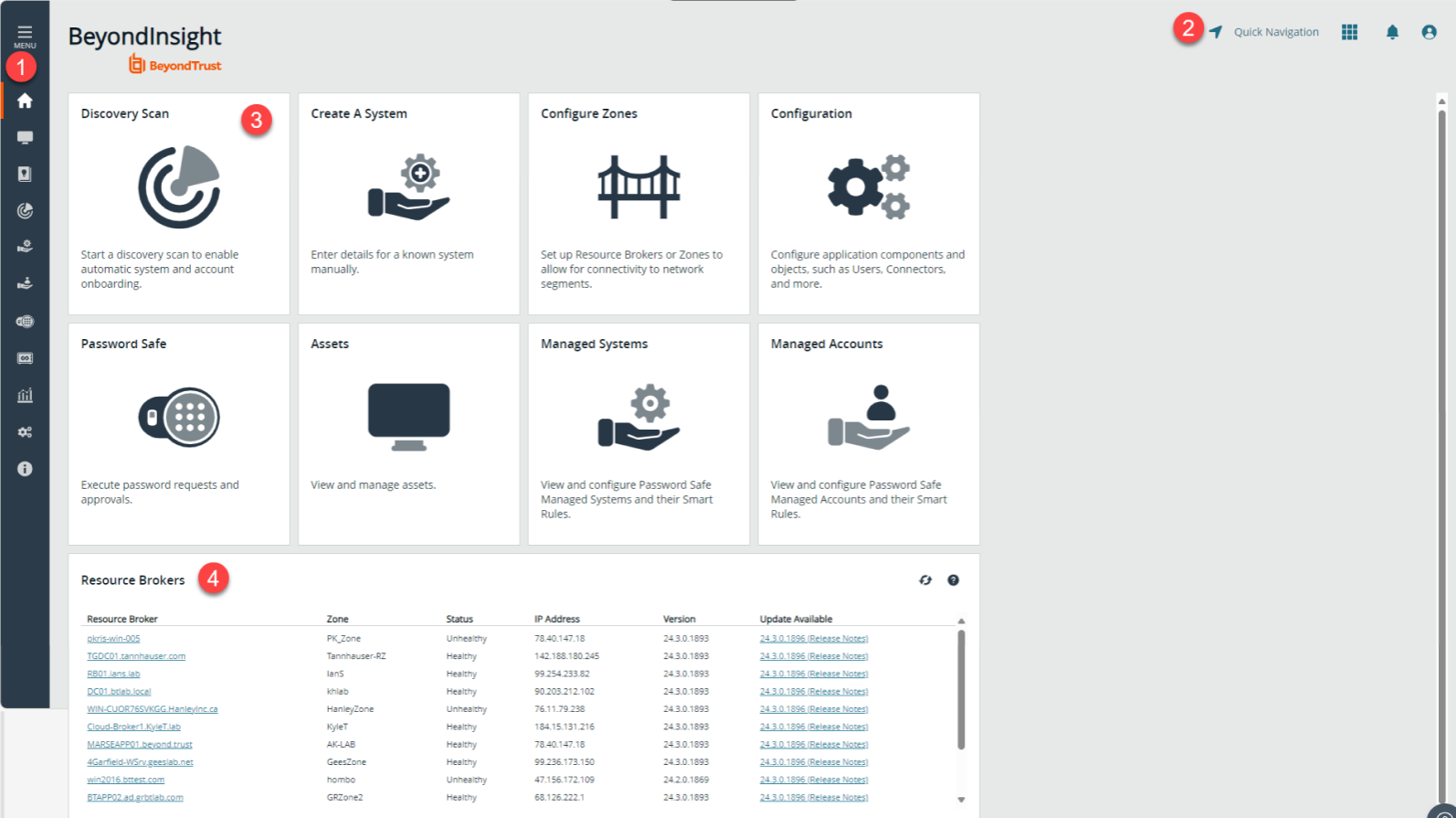This screenshot has width=1456, height=818.
Task: Open the monitor-shaped Assets sidebar icon
Action: (x=25, y=137)
